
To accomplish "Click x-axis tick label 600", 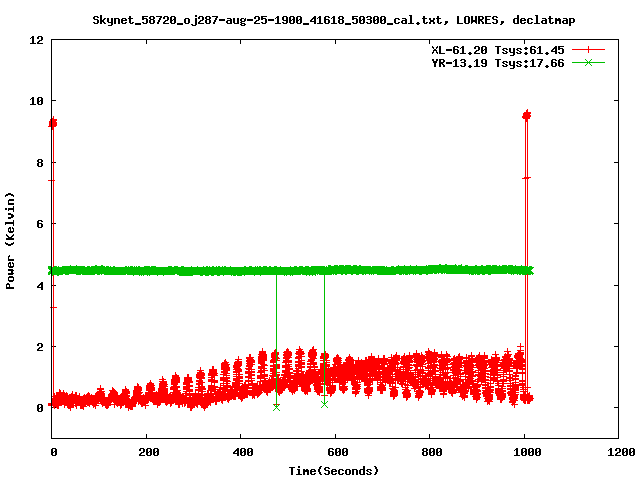I will 338,452.
